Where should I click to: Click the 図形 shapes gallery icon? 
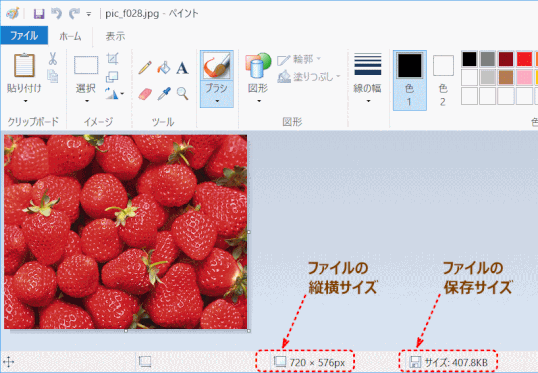pos(258,65)
